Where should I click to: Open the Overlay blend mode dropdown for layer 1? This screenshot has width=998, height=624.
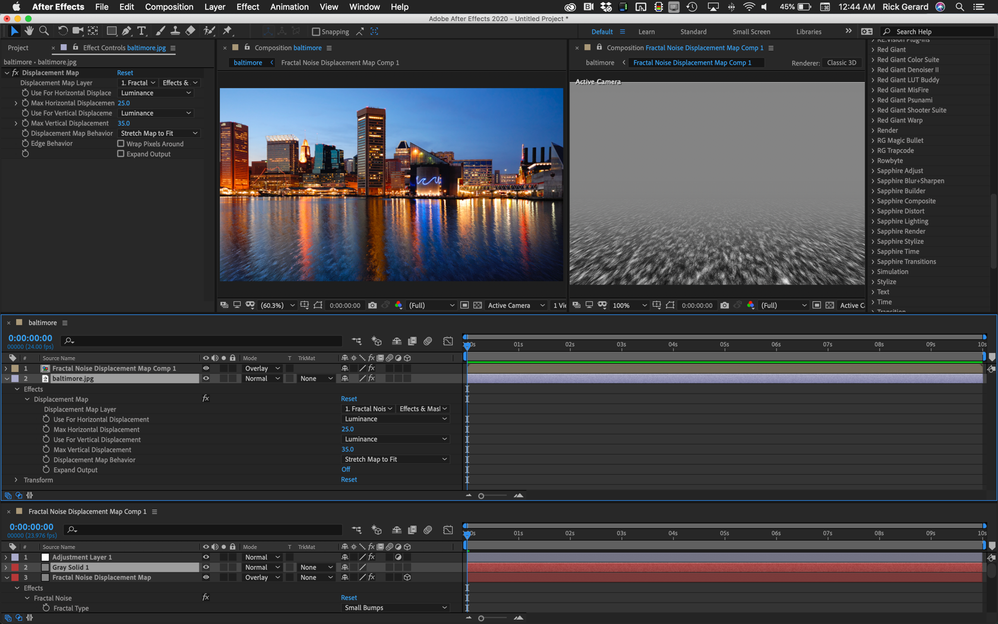click(262, 369)
